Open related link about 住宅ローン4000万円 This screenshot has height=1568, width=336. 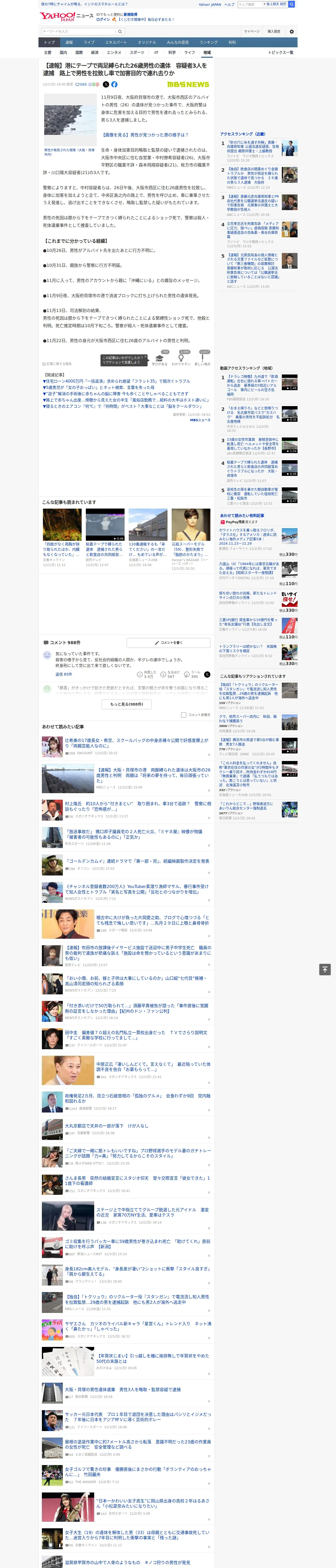[116, 381]
